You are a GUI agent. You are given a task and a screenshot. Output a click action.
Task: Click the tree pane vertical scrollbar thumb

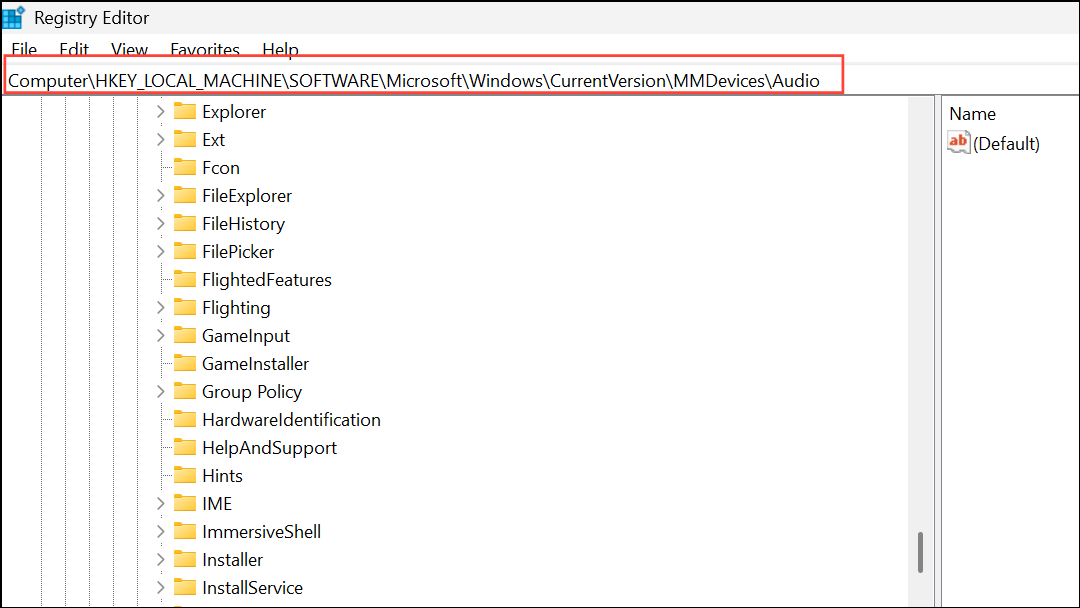pyautogui.click(x=920, y=552)
